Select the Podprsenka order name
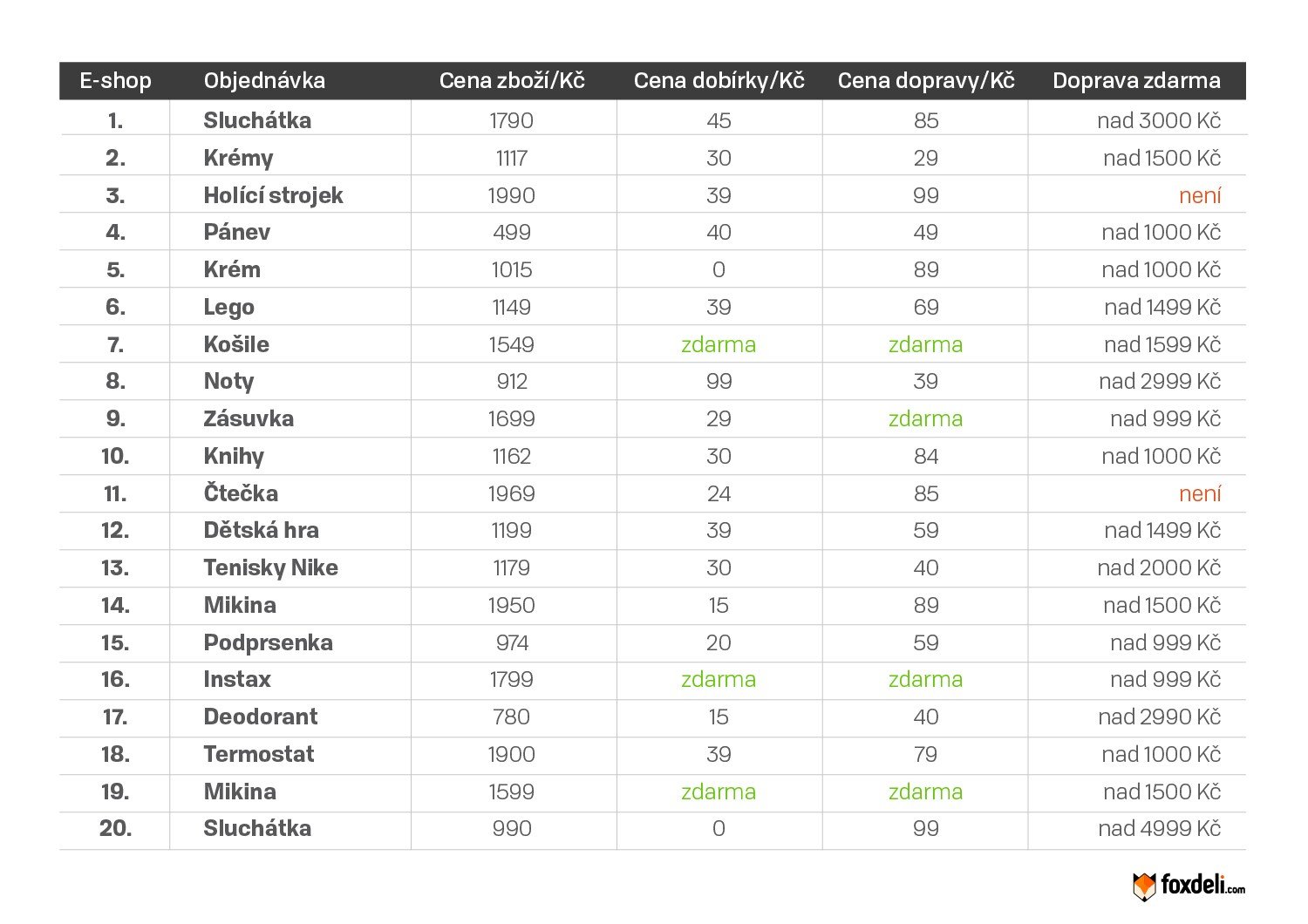The width and height of the screenshot is (1308, 924). tap(268, 642)
